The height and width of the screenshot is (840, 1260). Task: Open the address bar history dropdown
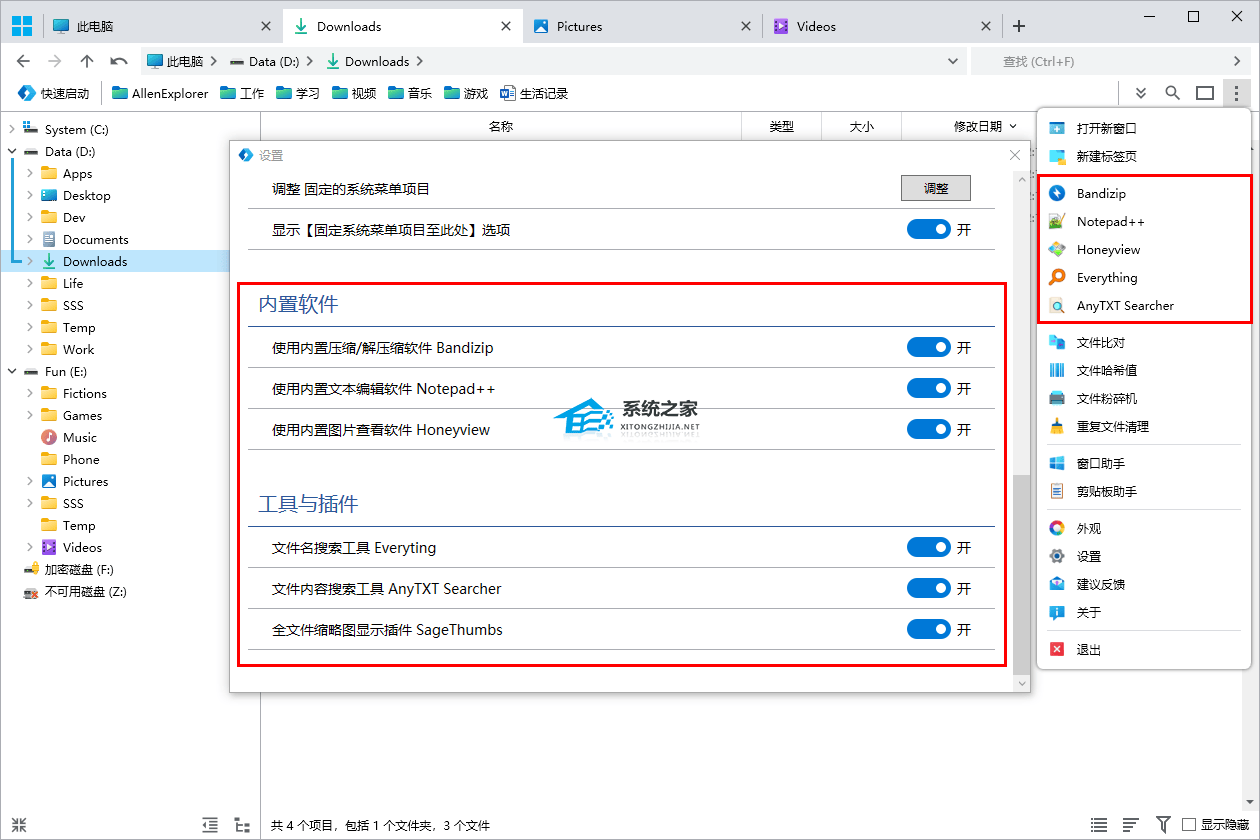[x=953, y=61]
